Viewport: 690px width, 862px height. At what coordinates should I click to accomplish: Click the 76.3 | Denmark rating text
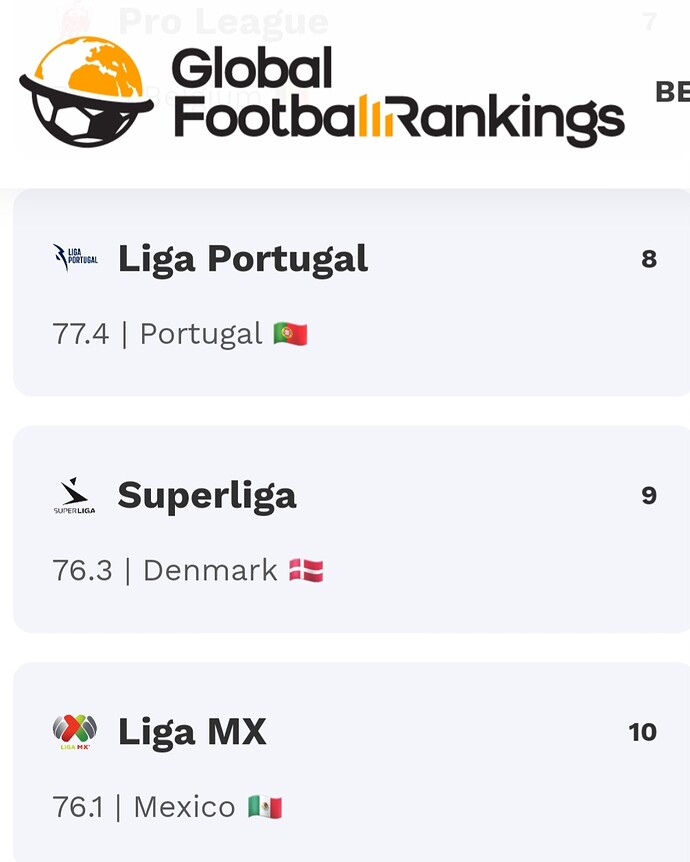pos(165,571)
